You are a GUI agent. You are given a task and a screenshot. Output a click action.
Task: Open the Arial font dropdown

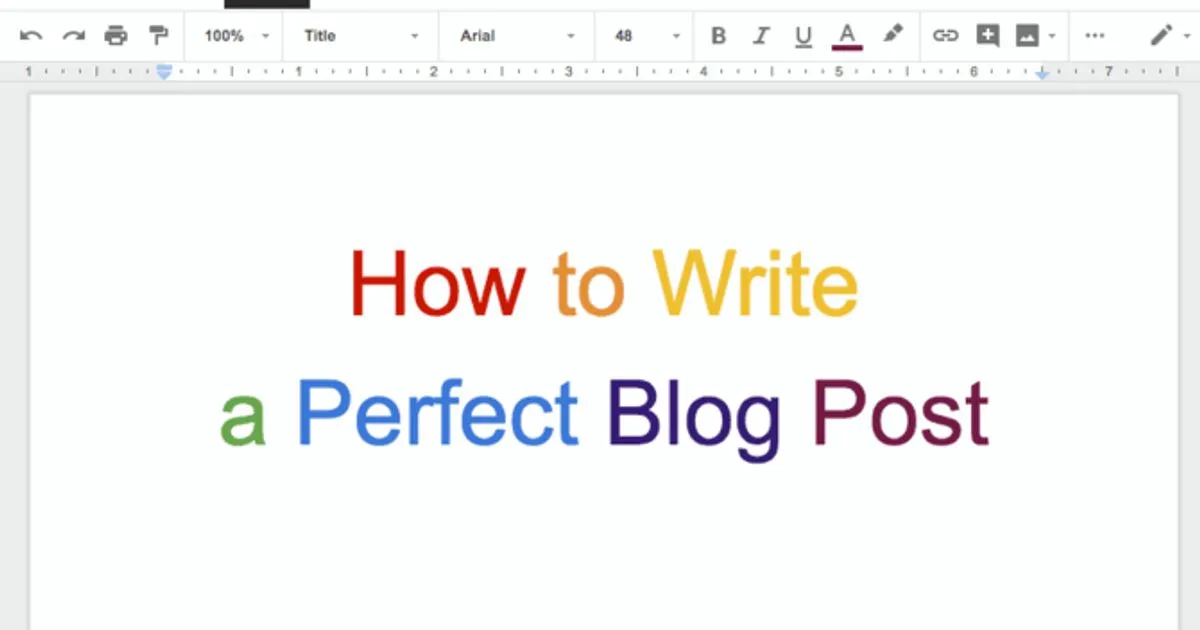coord(517,36)
